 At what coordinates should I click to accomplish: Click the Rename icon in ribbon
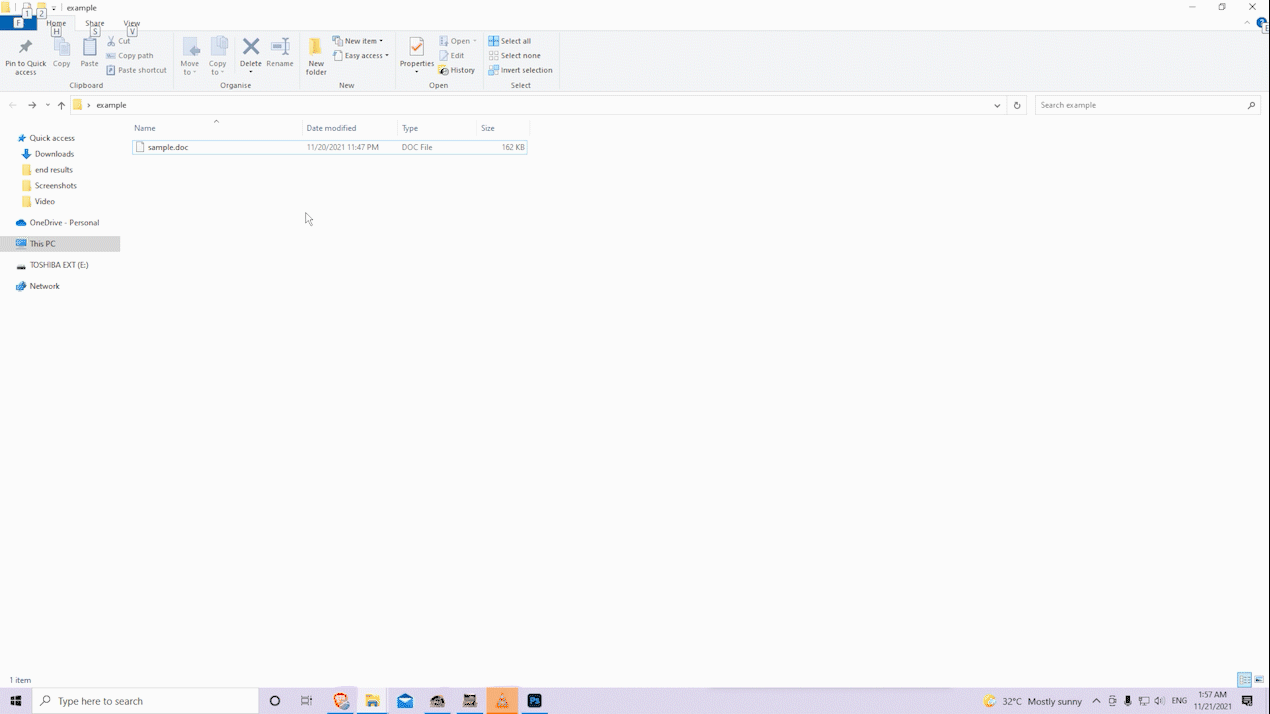click(x=280, y=53)
